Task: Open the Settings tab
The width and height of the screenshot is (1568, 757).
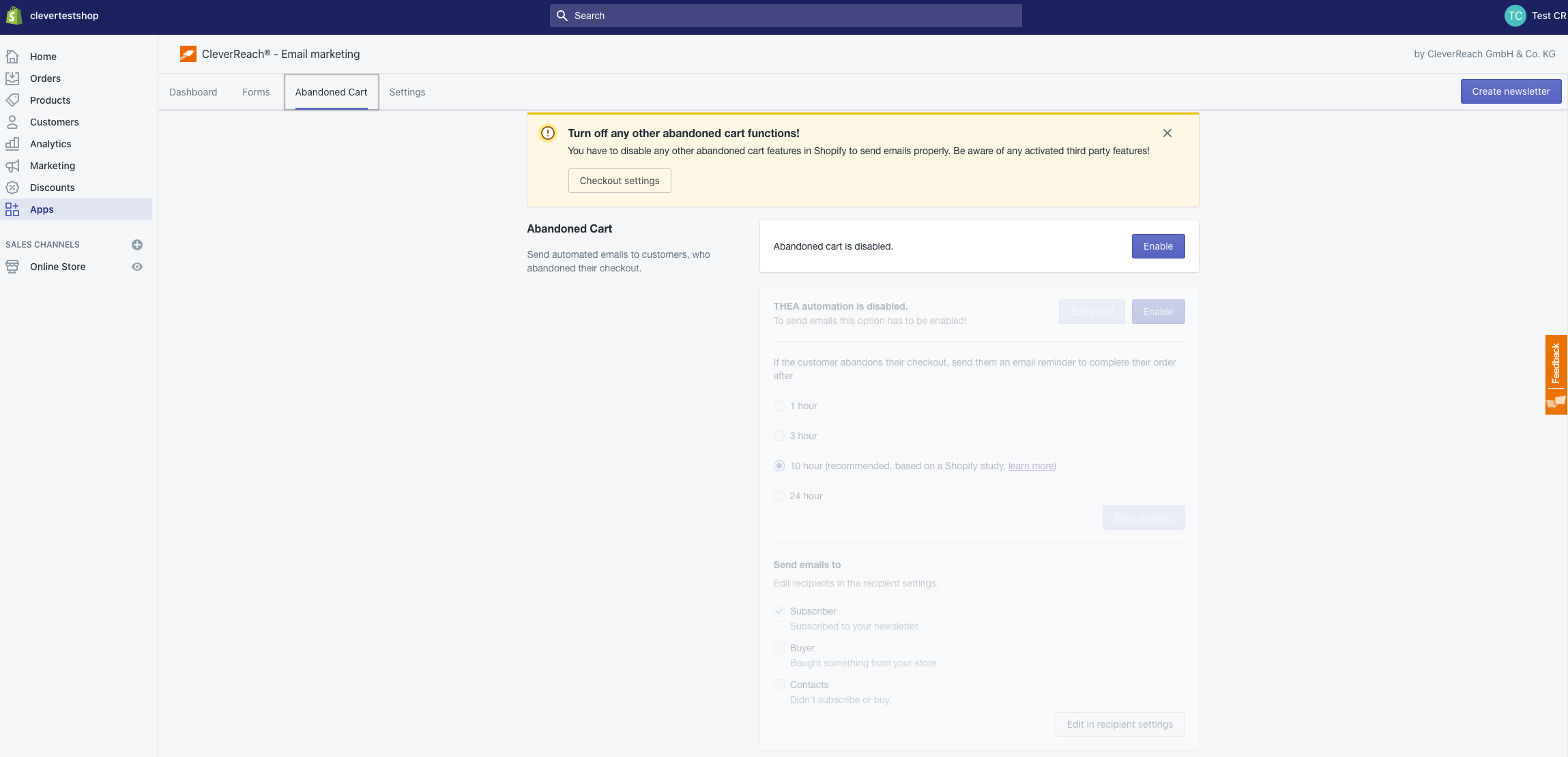Action: click(x=407, y=92)
